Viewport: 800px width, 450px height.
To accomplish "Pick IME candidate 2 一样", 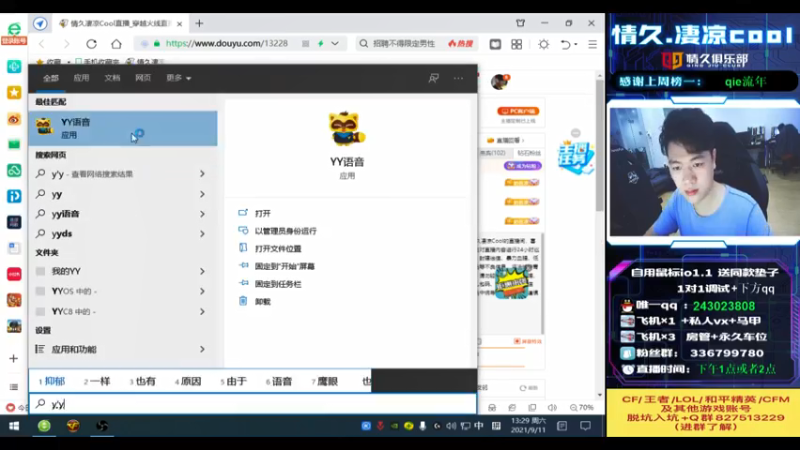I will (x=97, y=381).
